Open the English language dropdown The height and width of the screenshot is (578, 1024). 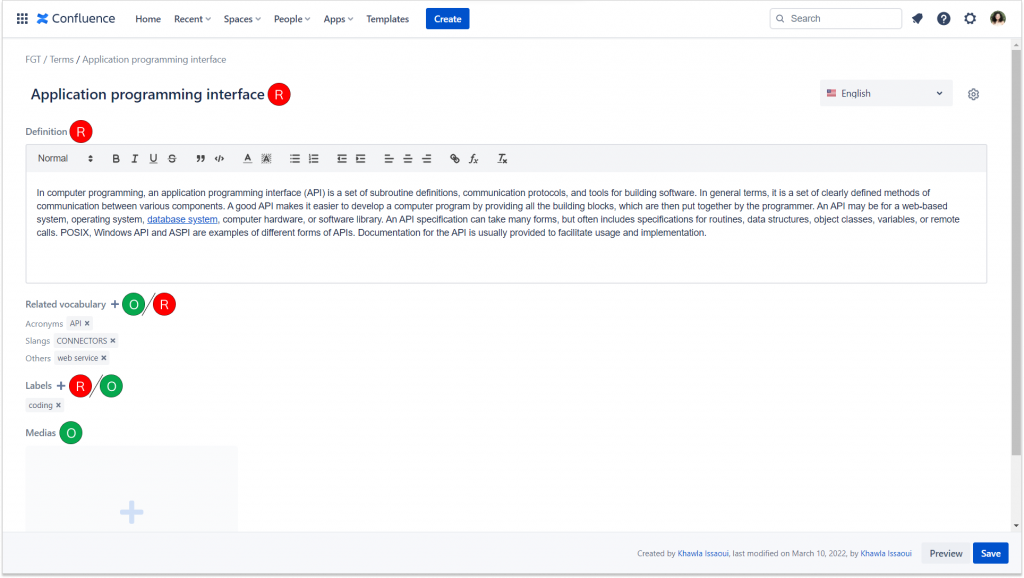pos(884,92)
